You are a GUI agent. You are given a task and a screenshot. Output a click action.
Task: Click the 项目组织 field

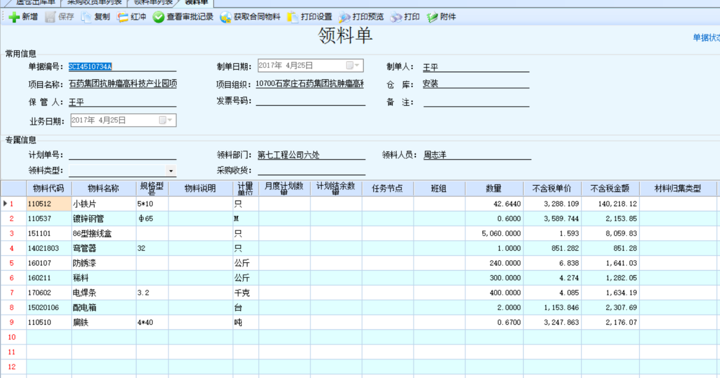point(310,84)
